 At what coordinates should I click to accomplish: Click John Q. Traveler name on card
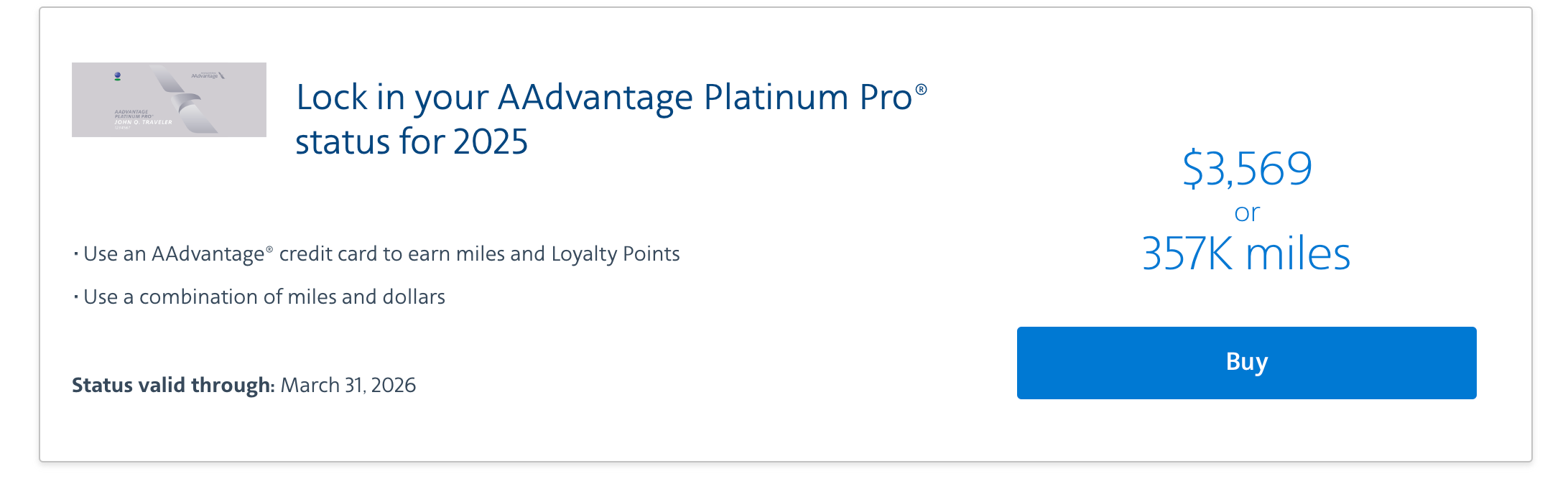click(143, 123)
